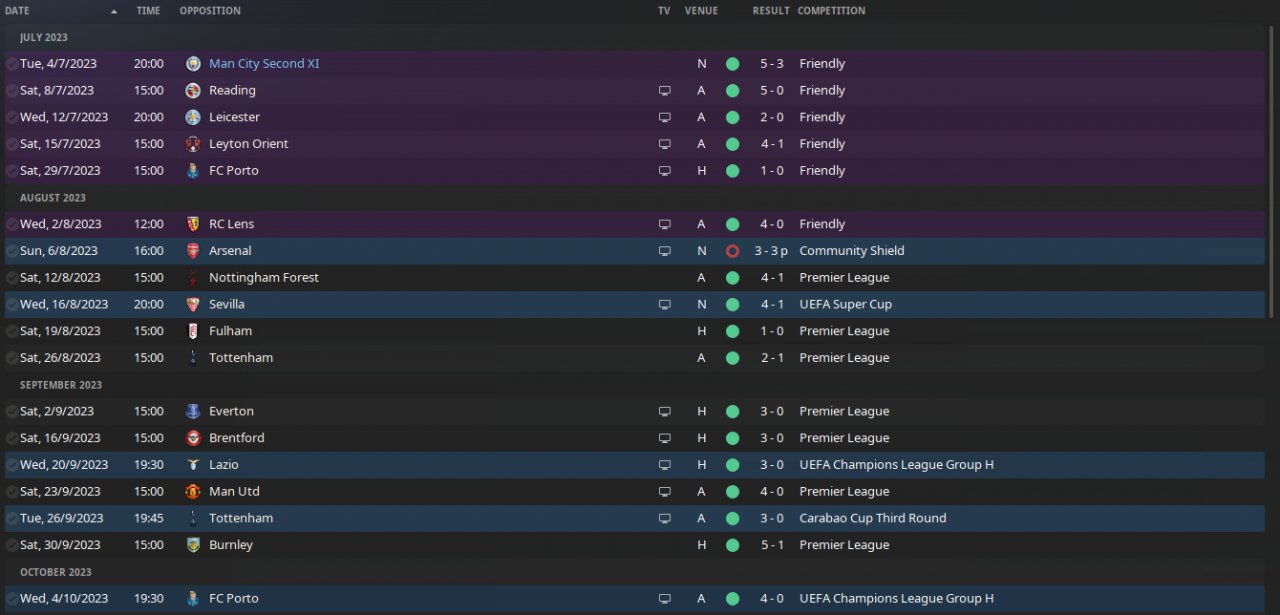Image resolution: width=1280 pixels, height=615 pixels.
Task: Click the red result circle for Arsenal match
Action: (x=732, y=251)
